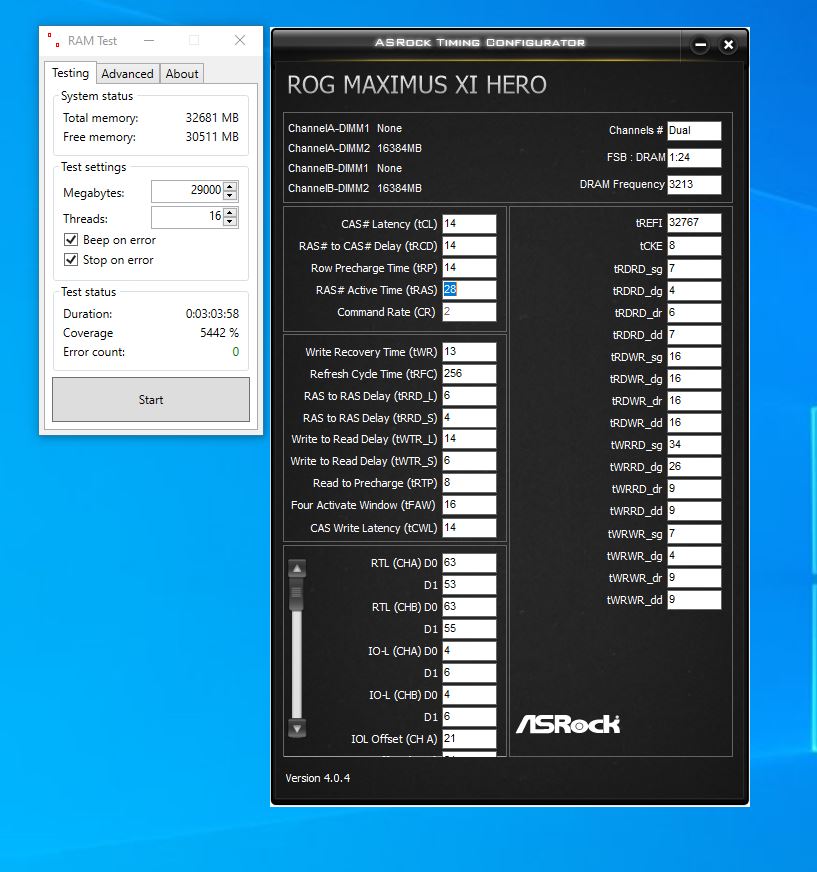The height and width of the screenshot is (872, 817).
Task: Click the tWRWR_sg field
Action: 694,534
